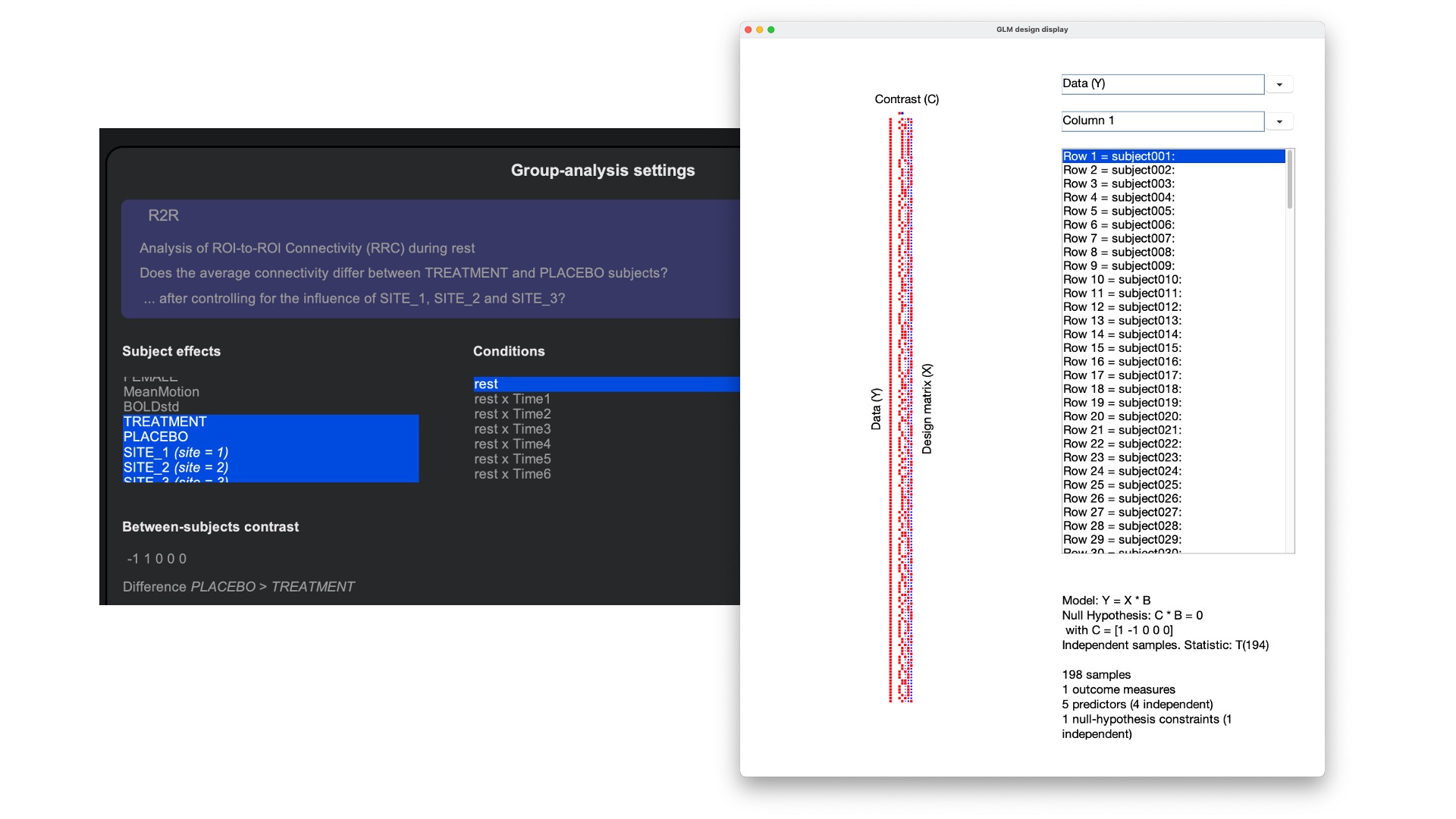The image size is (1456, 819).
Task: Select SITE_1 (site = 1) effect
Action: [x=175, y=453]
